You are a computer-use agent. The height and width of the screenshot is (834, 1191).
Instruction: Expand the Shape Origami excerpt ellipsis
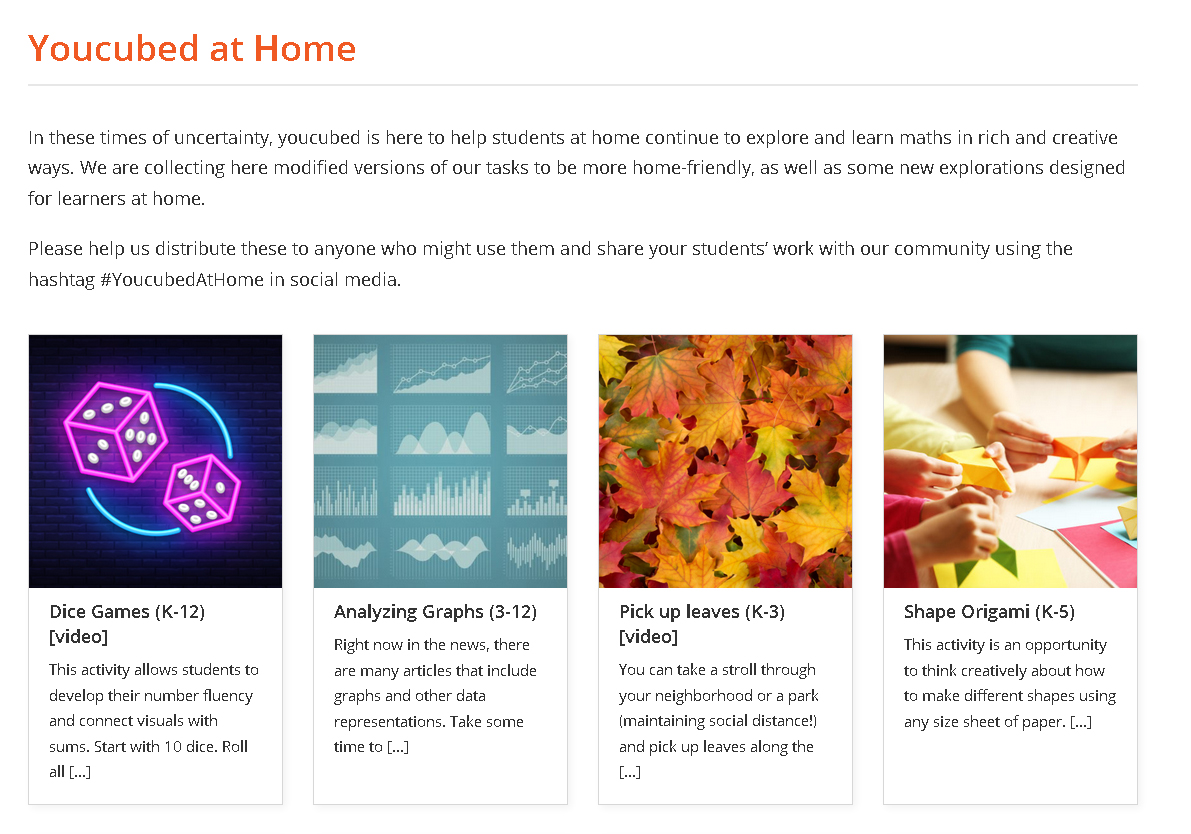coord(1081,722)
